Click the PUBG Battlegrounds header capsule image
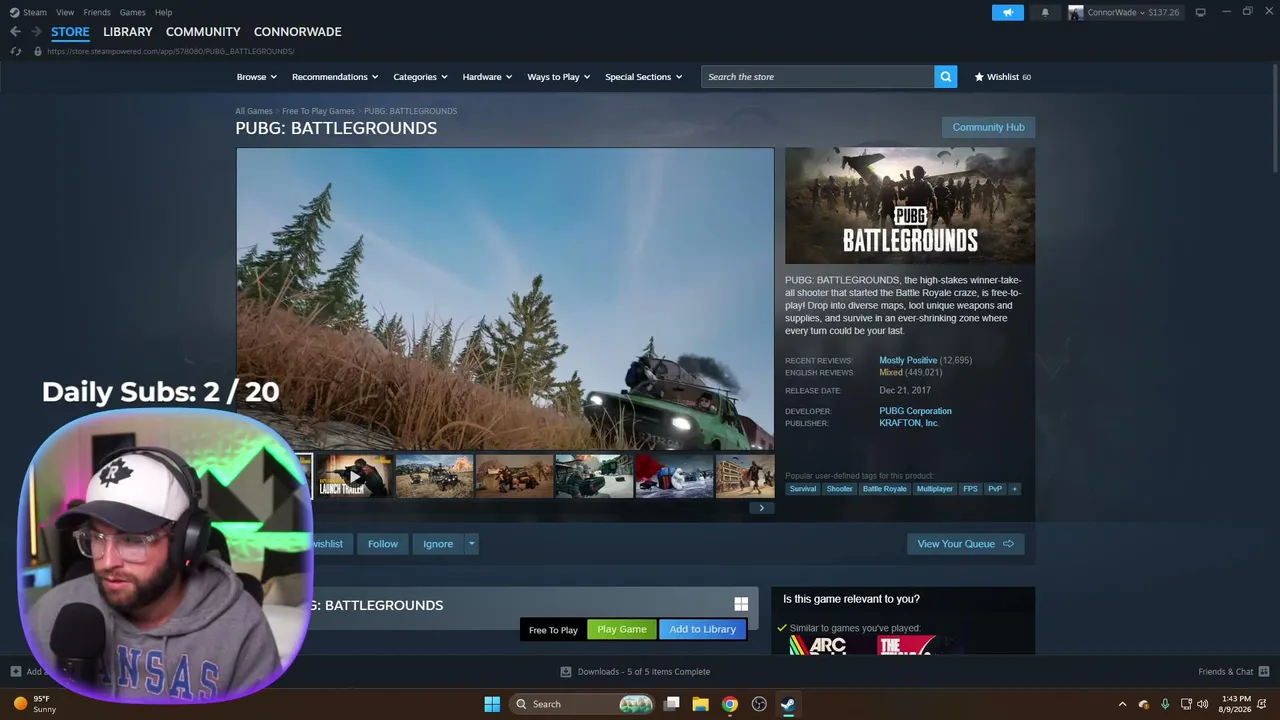The image size is (1280, 720). 910,206
